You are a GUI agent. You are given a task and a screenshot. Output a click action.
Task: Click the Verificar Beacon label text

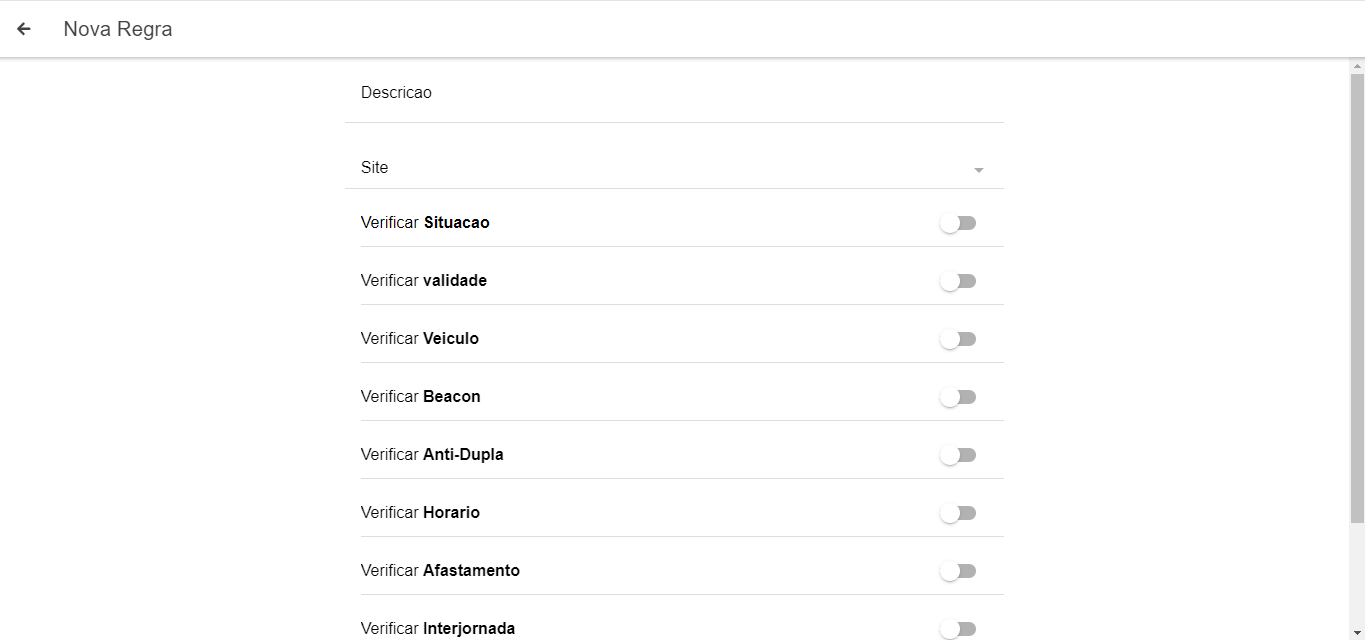pos(421,397)
